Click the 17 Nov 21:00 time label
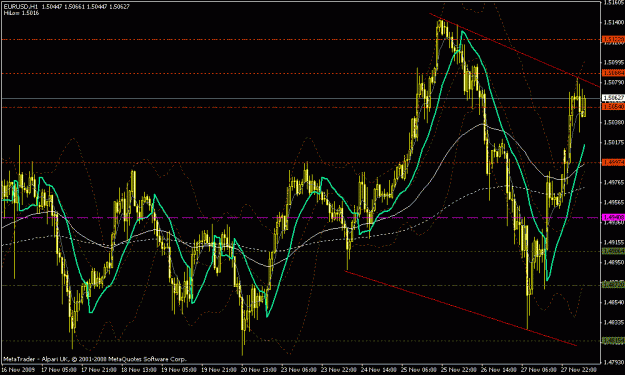625x375 pixels. [x=99, y=369]
